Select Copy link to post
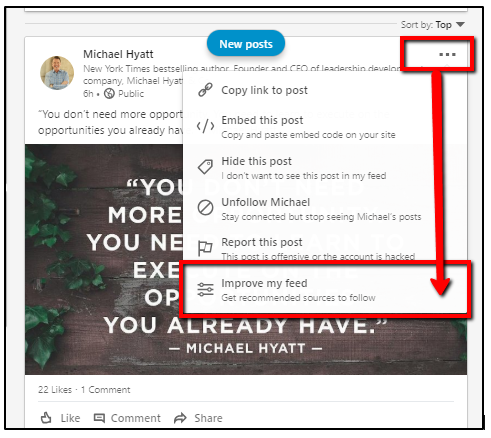 click(264, 90)
